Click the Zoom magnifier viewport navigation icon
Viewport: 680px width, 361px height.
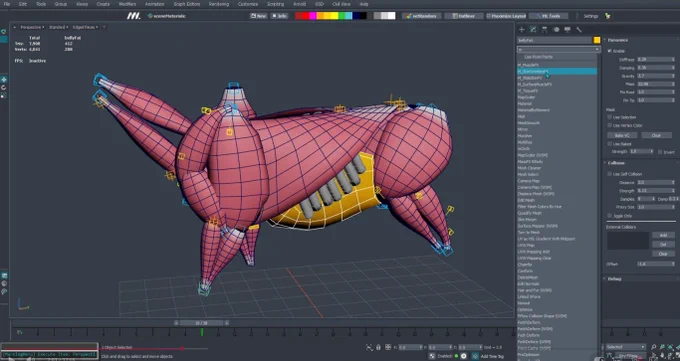[x=654, y=347]
